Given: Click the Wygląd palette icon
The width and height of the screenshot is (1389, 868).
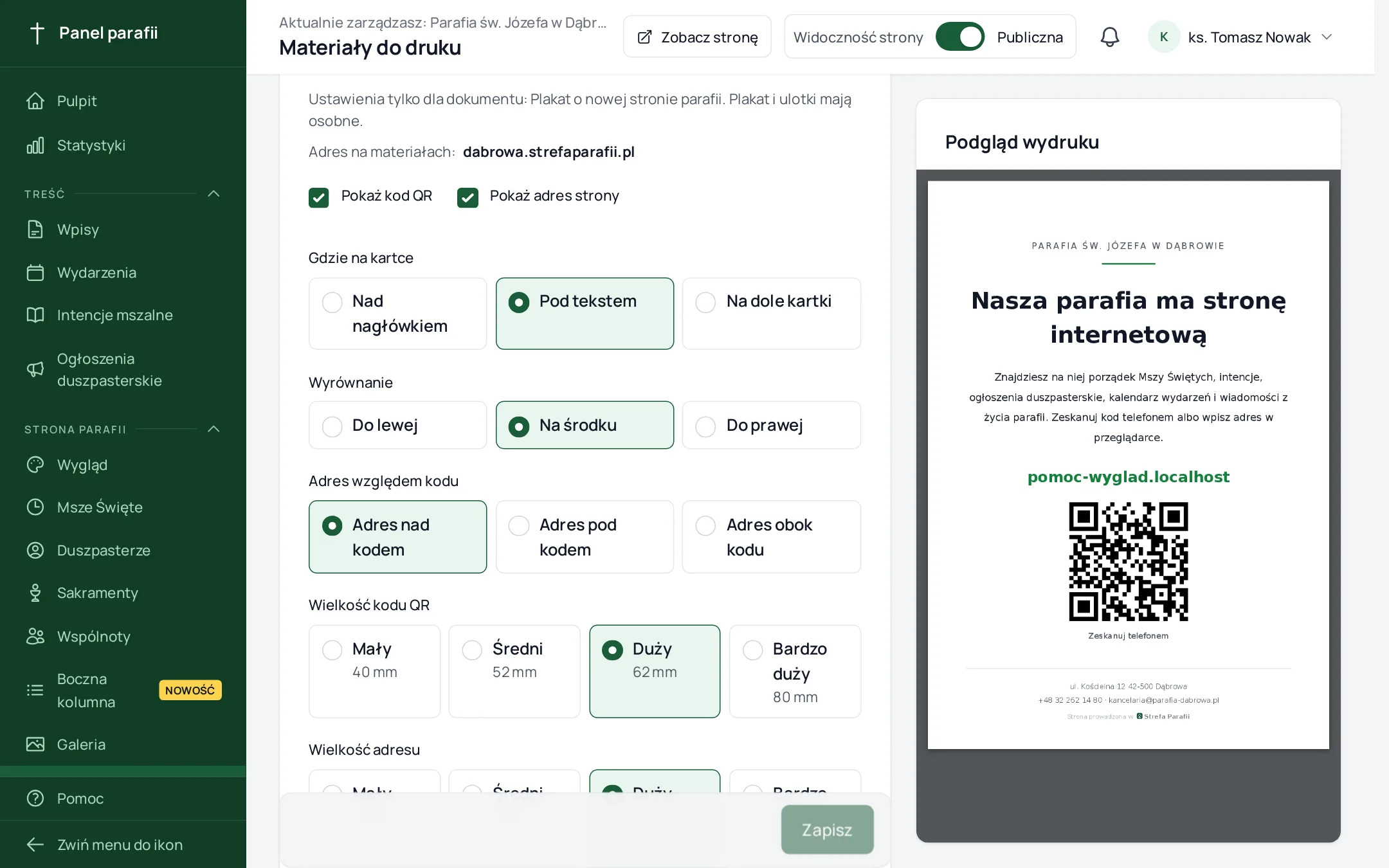Looking at the screenshot, I should 35,465.
